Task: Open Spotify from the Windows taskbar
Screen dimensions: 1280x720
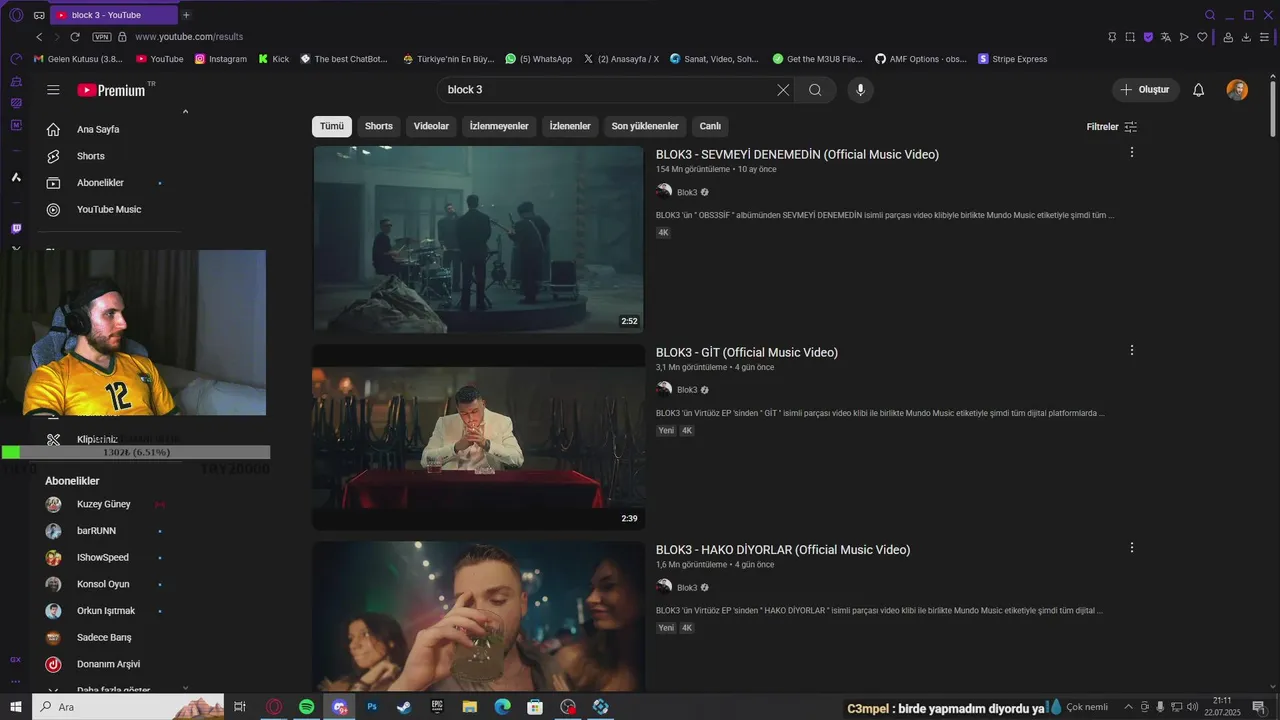Action: (306, 707)
